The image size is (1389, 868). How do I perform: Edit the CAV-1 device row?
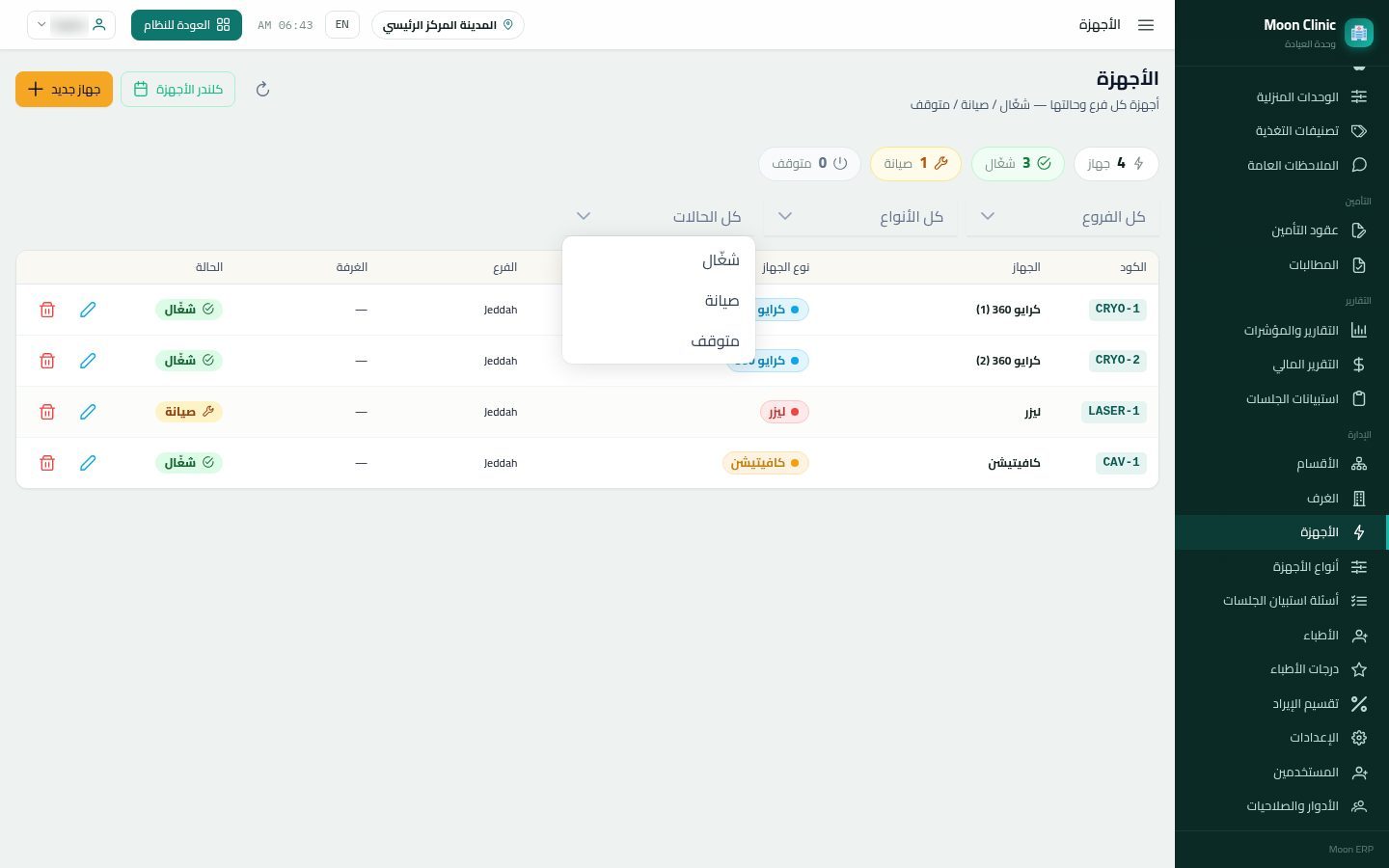(x=88, y=463)
